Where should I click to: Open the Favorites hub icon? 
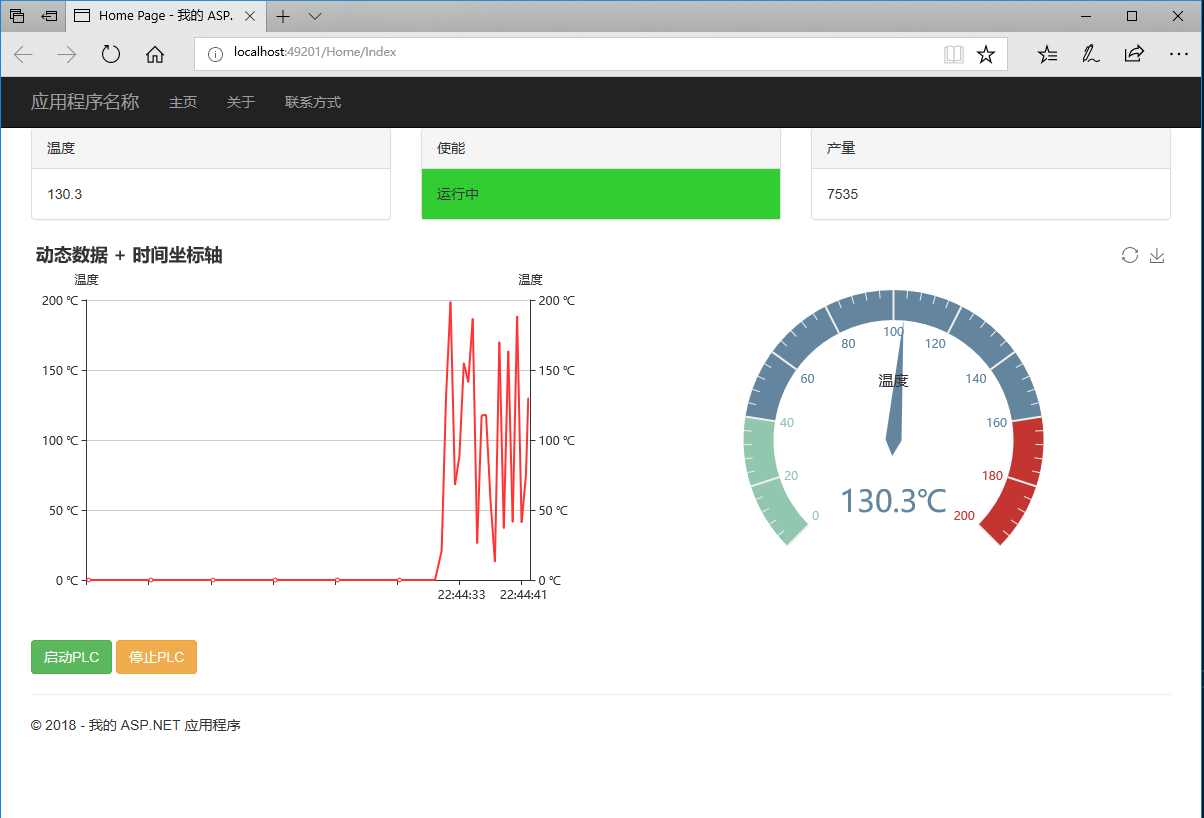tap(1047, 54)
